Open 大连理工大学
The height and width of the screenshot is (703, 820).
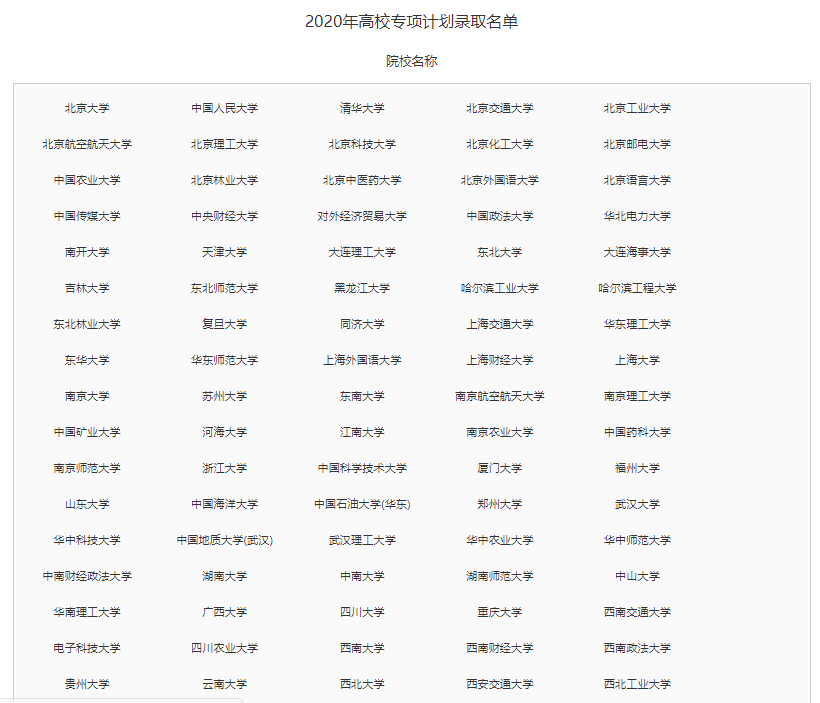click(362, 252)
